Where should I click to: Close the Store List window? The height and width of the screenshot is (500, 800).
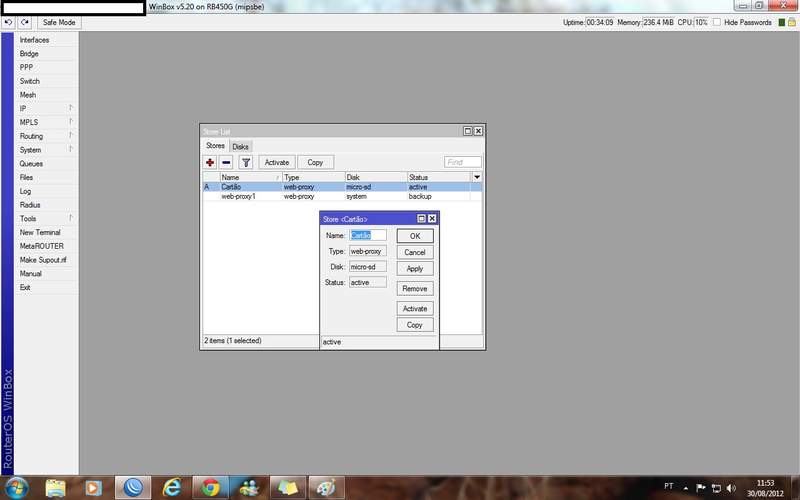point(478,131)
